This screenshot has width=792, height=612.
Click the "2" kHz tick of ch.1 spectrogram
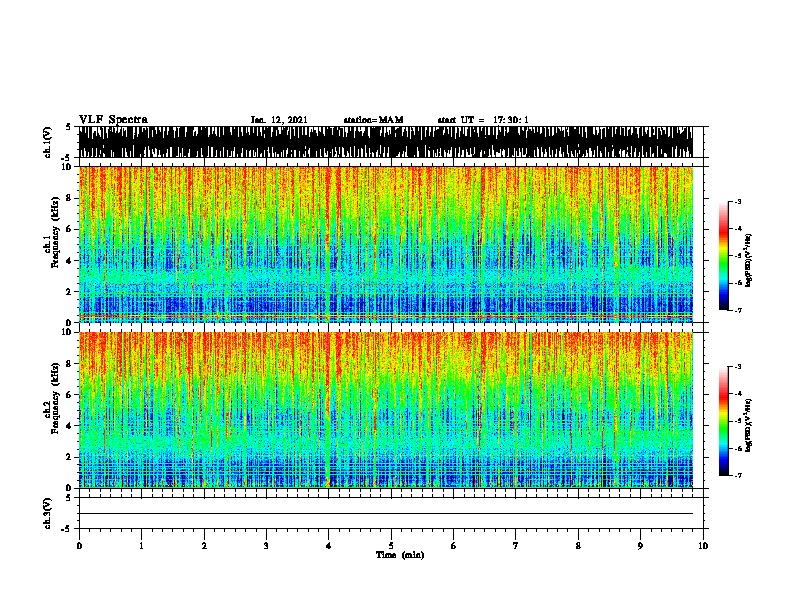[x=70, y=292]
